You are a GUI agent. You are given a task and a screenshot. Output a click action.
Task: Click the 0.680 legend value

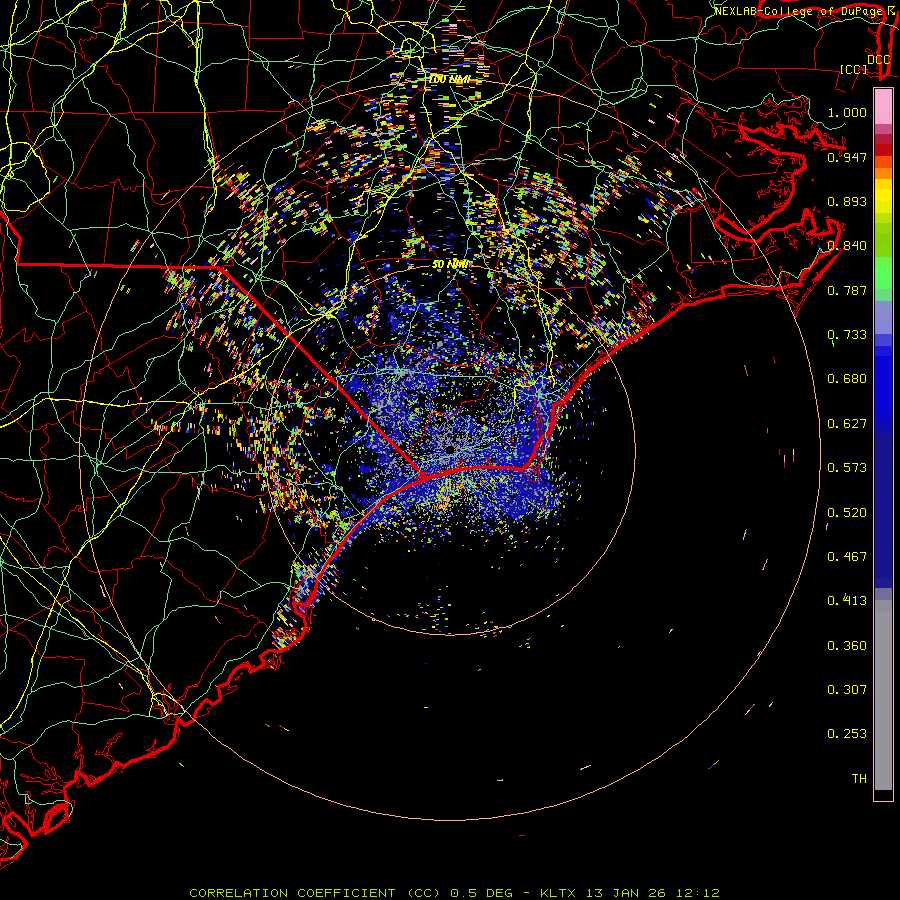pos(847,379)
